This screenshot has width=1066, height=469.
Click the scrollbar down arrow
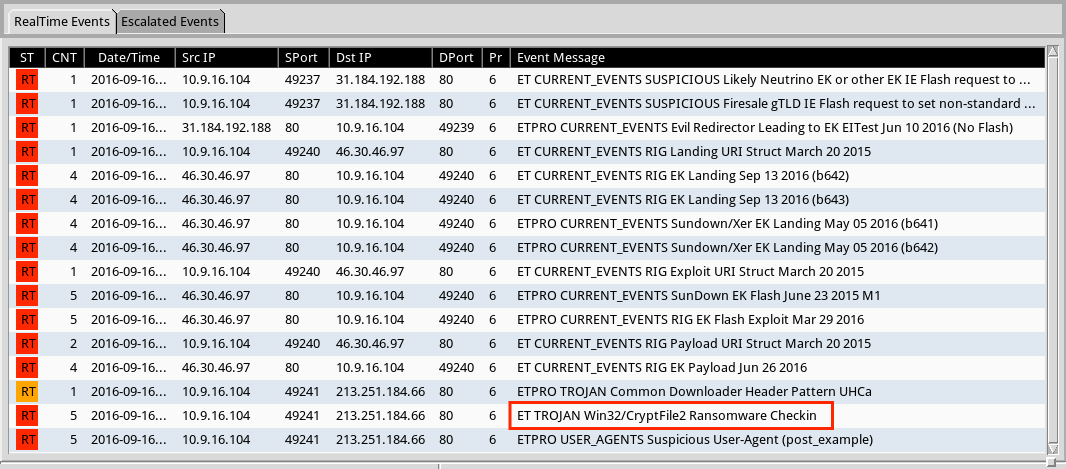pyautogui.click(x=1051, y=448)
